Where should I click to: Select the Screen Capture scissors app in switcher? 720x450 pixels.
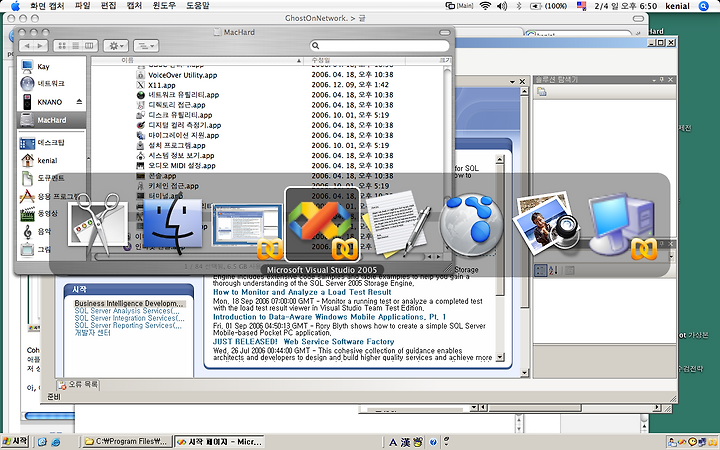point(96,224)
